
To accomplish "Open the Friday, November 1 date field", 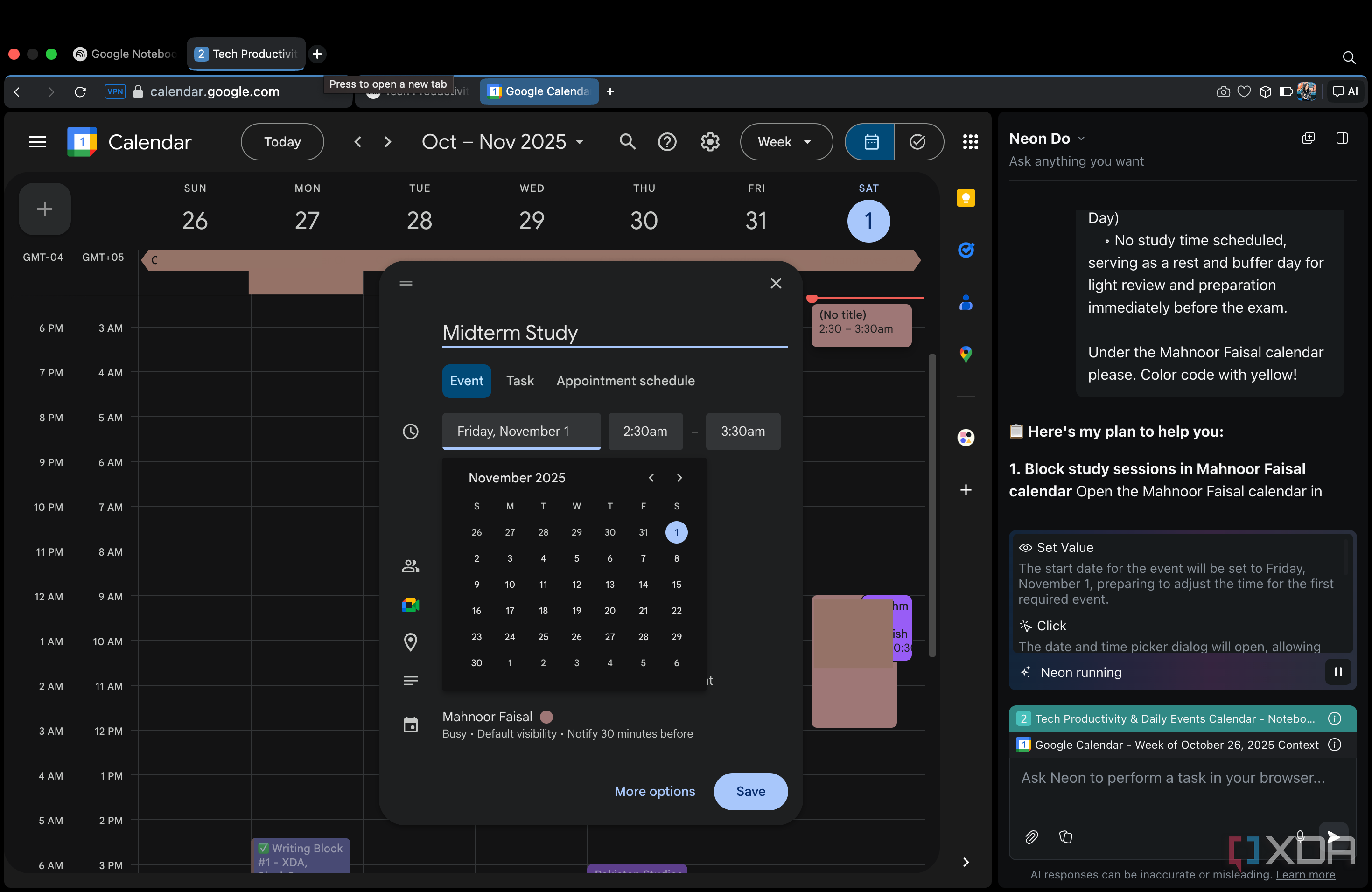I will click(x=521, y=431).
